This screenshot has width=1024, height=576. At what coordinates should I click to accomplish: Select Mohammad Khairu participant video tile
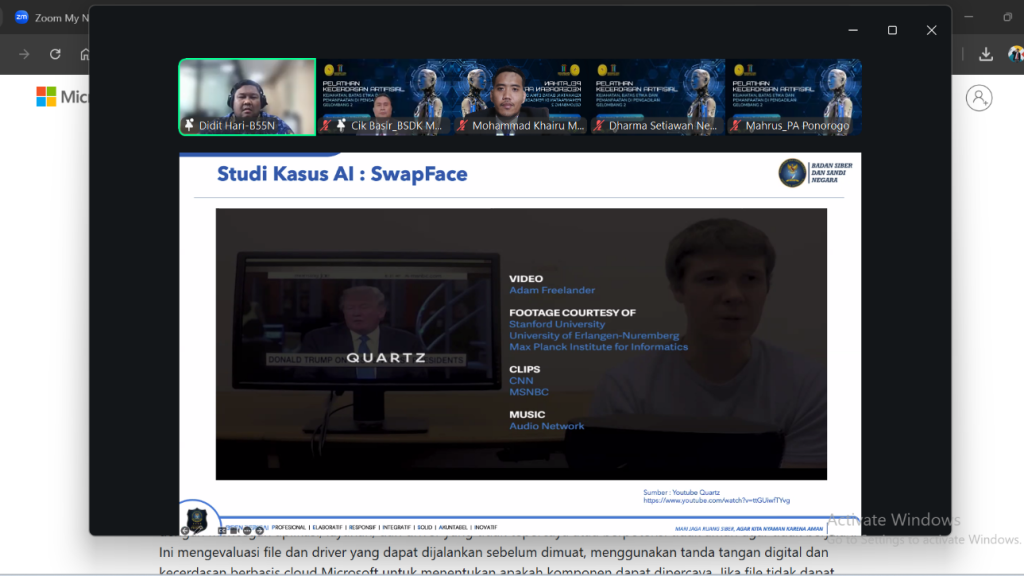520,97
